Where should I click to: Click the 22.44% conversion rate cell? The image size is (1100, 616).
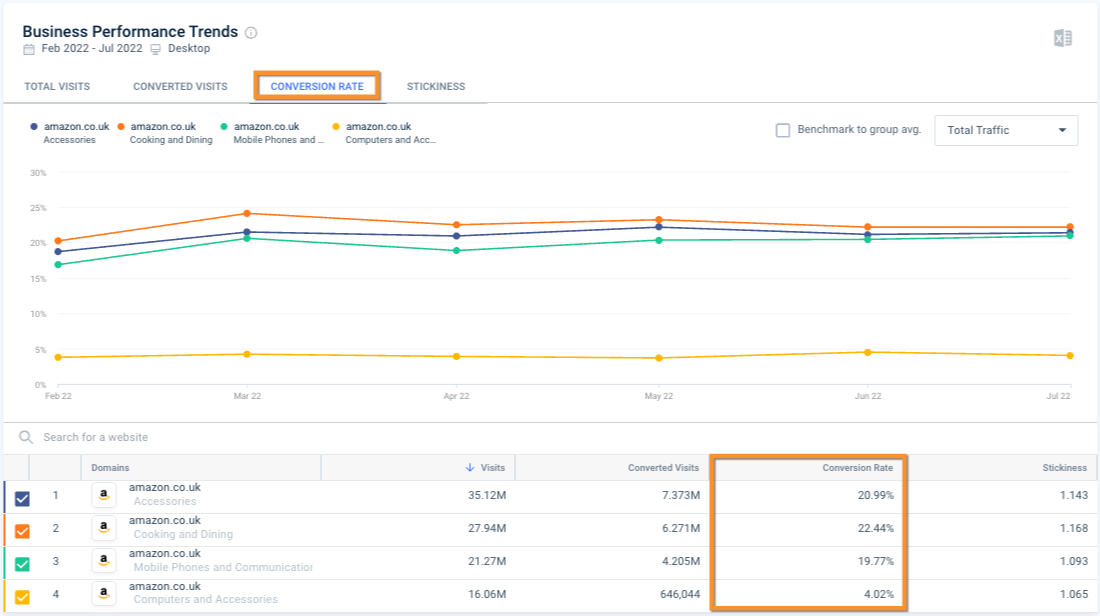[876, 528]
